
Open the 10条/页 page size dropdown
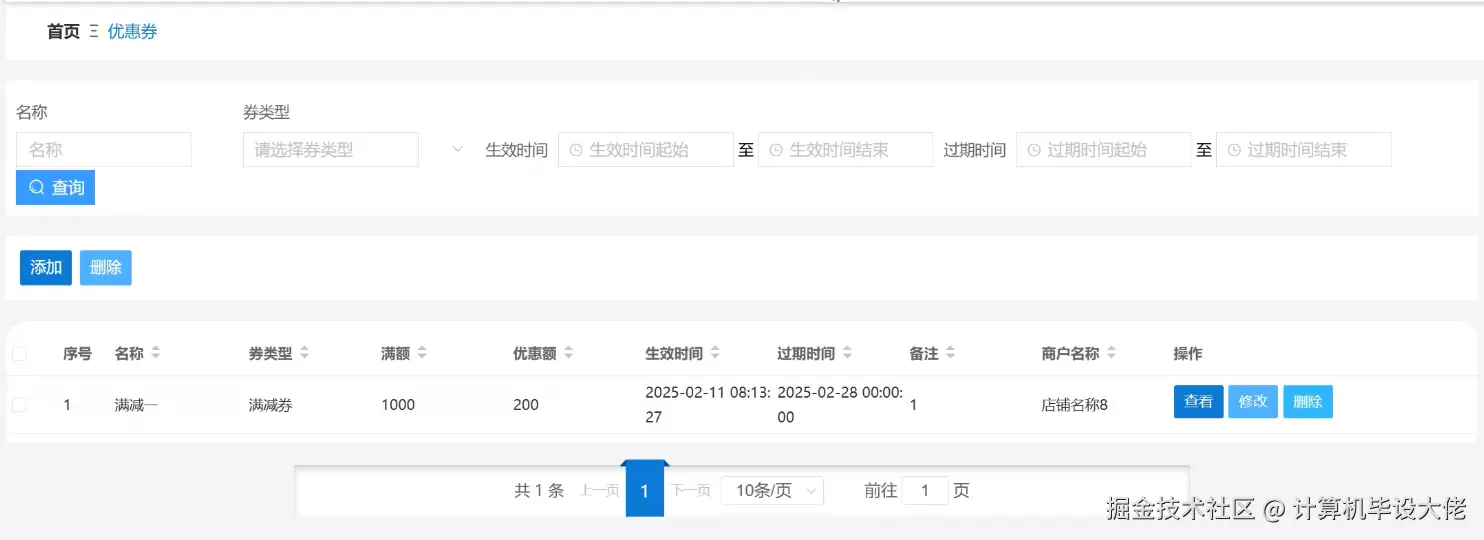772,490
